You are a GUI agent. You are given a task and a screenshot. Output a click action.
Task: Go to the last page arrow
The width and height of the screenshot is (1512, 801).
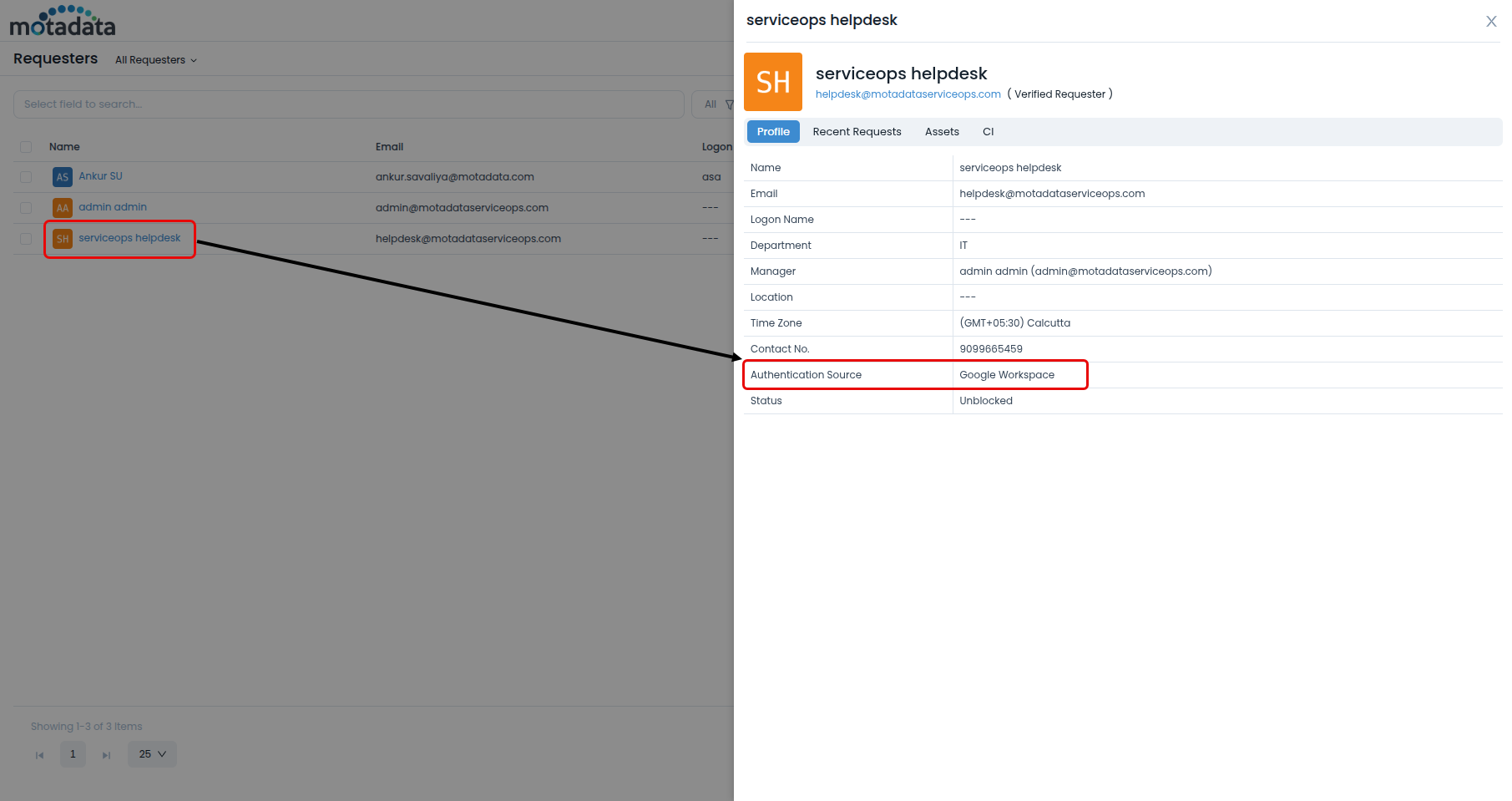pyautogui.click(x=106, y=755)
